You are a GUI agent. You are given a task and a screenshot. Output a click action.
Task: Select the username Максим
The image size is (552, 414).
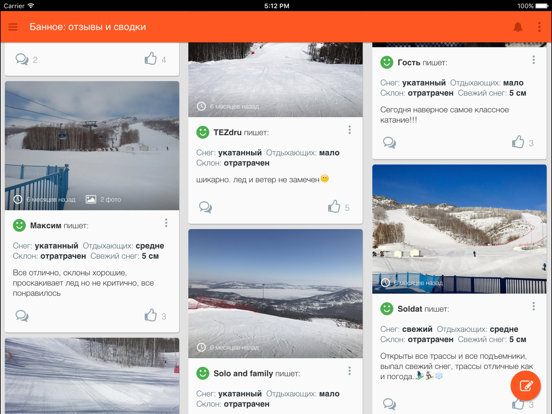click(46, 226)
